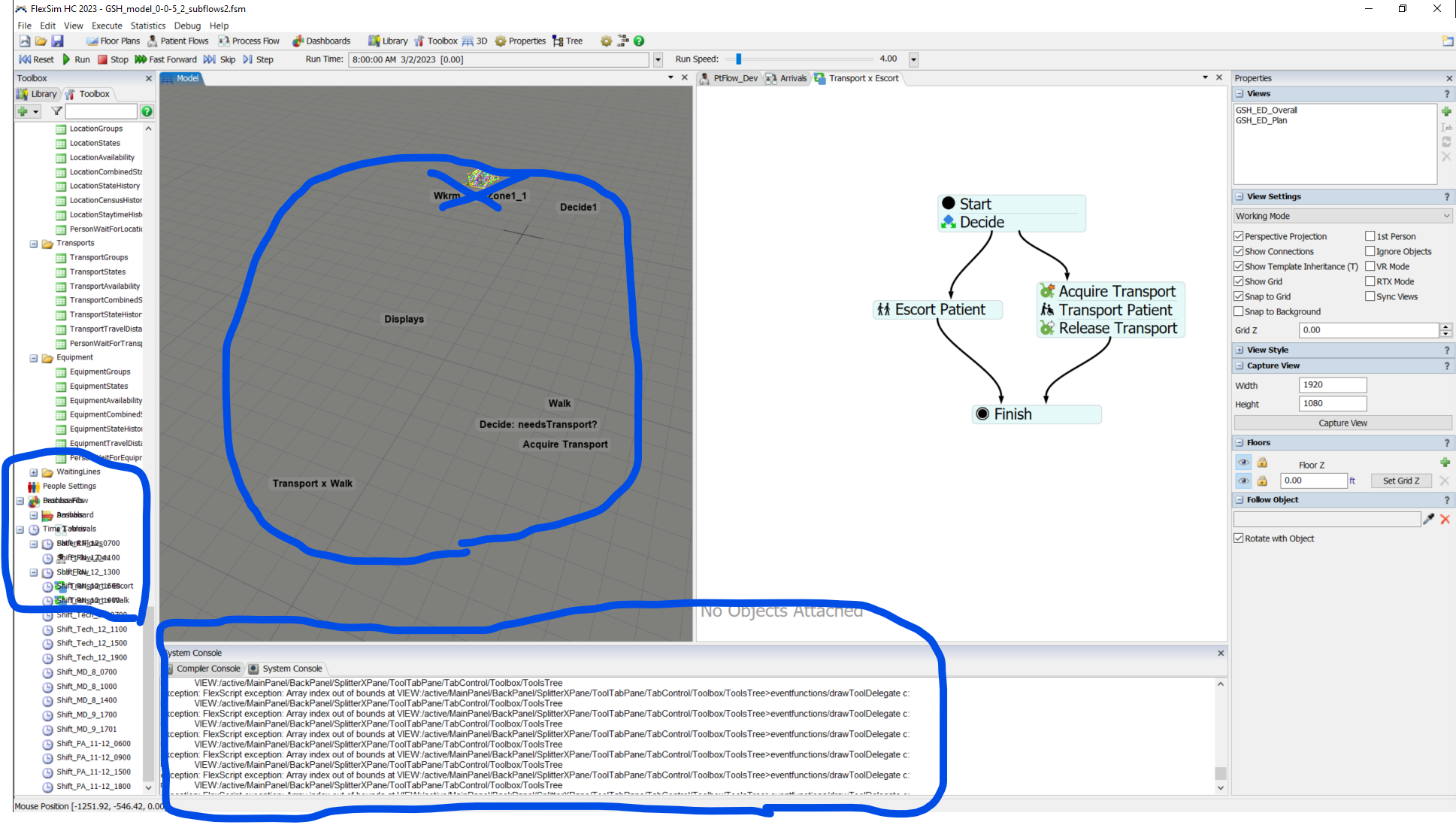The height and width of the screenshot is (825, 1456).
Task: Open the Floor Plans tool
Action: coord(113,41)
